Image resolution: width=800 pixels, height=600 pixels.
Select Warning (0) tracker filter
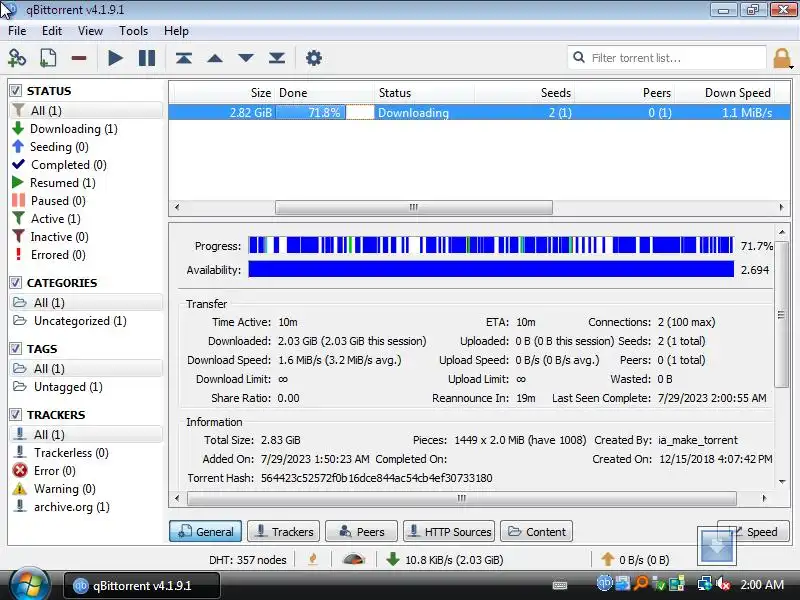64,489
